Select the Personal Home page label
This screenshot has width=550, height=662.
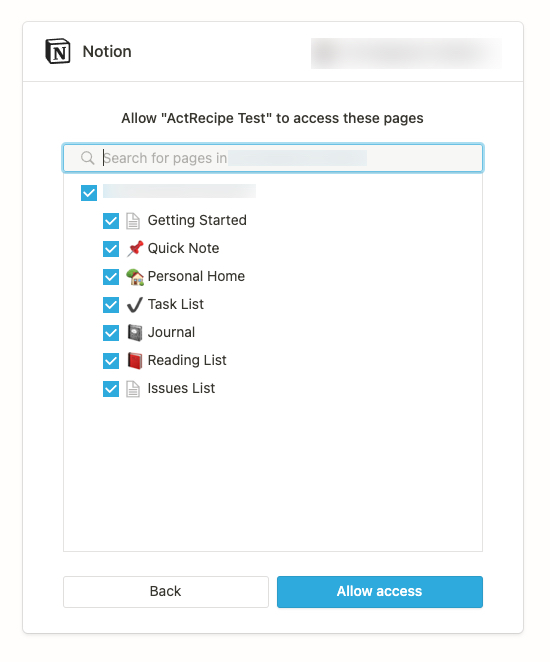[x=196, y=276]
